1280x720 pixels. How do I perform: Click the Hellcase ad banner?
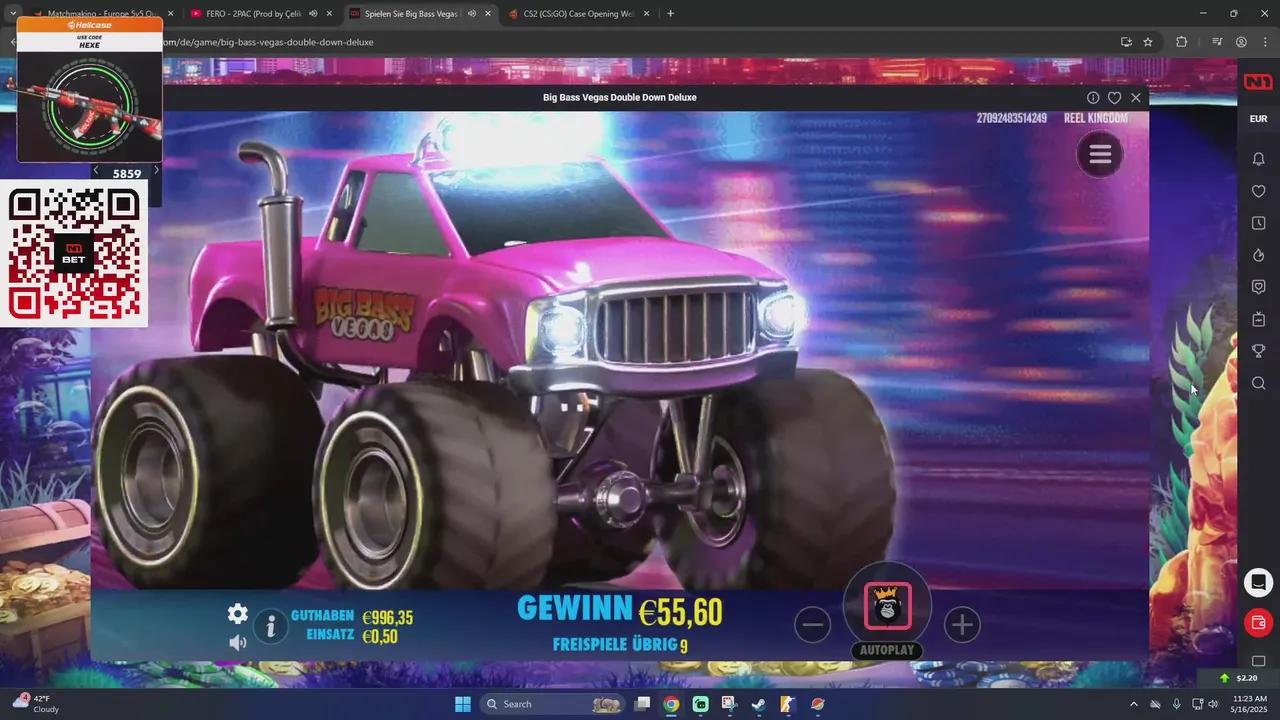(x=89, y=90)
